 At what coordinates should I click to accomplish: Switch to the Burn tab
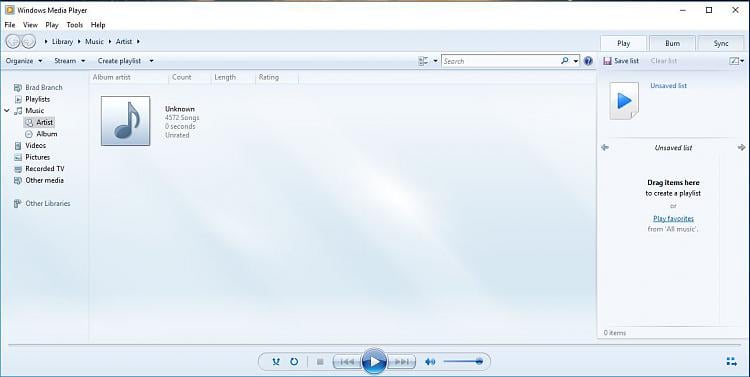click(672, 43)
